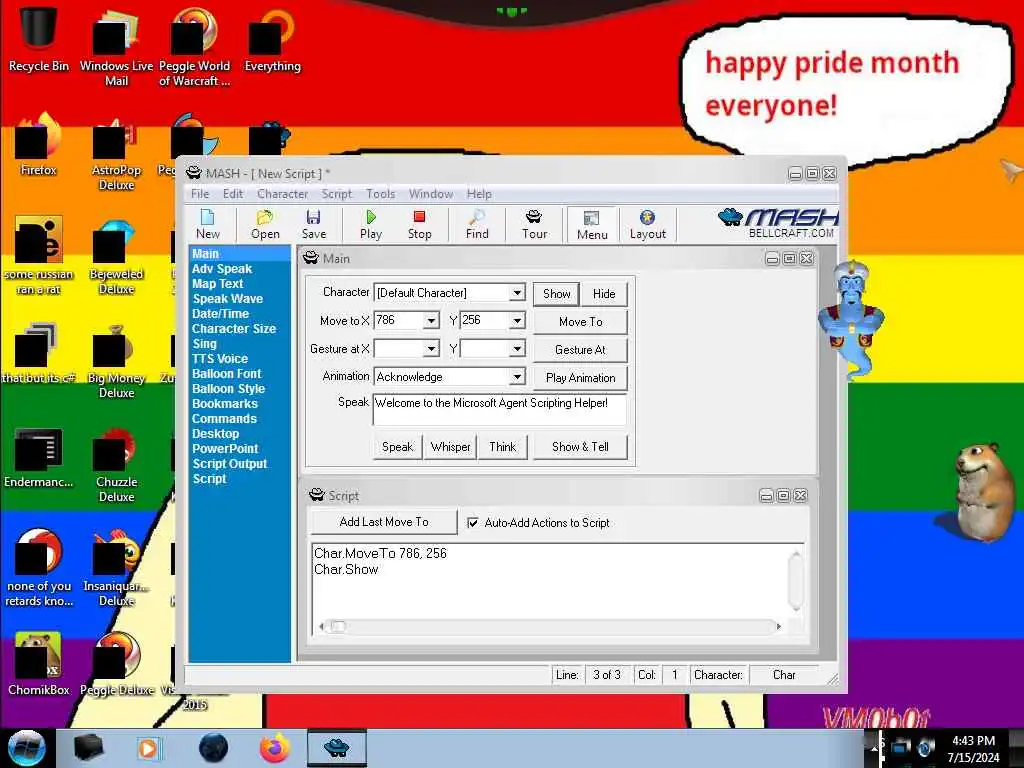The height and width of the screenshot is (768, 1024).
Task: Expand the Character dropdown
Action: click(517, 293)
